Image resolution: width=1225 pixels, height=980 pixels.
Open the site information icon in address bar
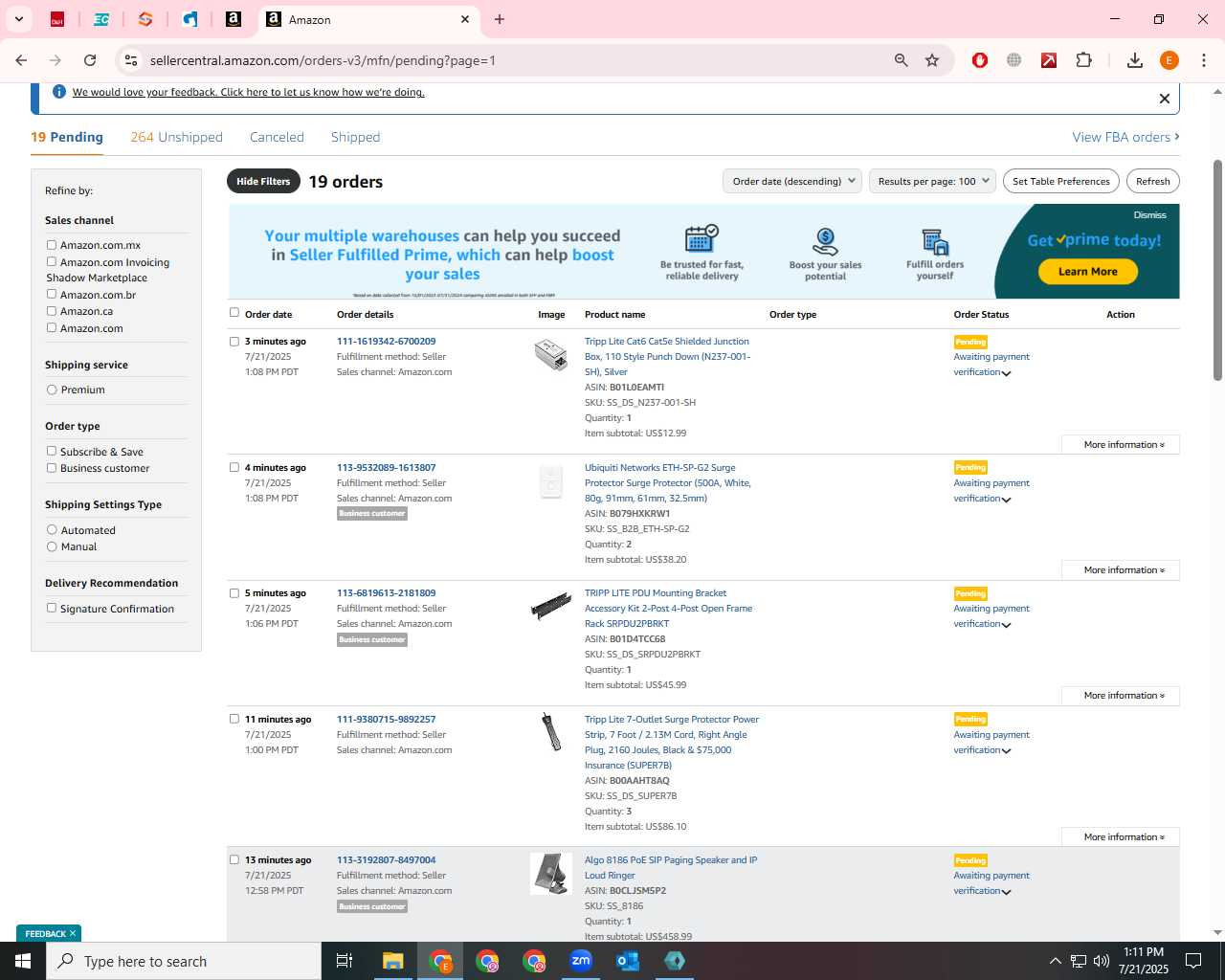point(131,60)
